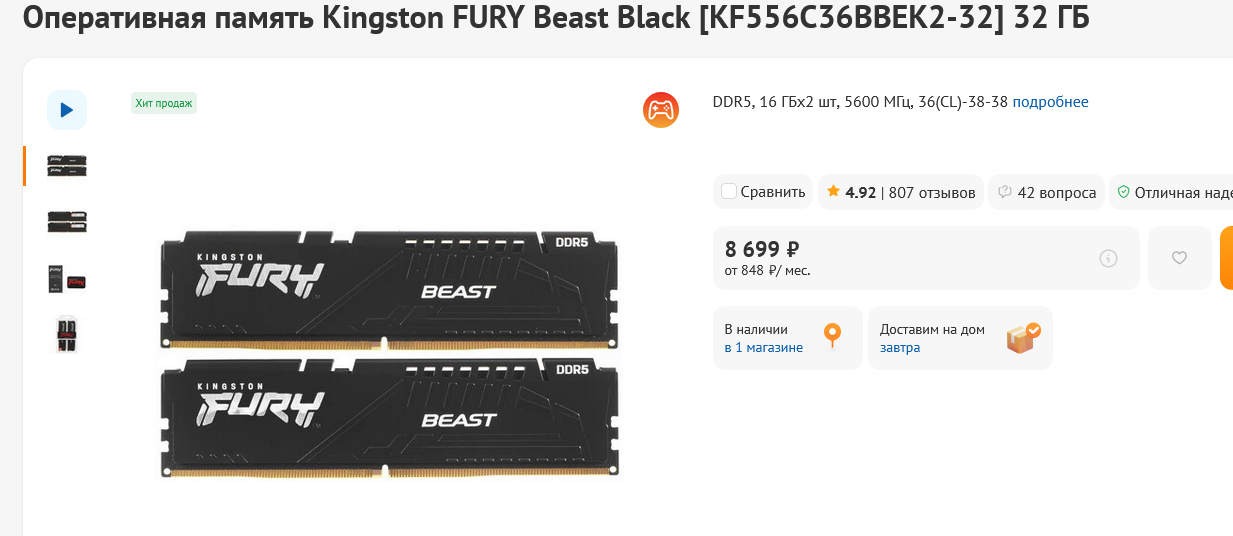Add product to favorites with heart icon
This screenshot has height=536, width=1233.
point(1179,258)
